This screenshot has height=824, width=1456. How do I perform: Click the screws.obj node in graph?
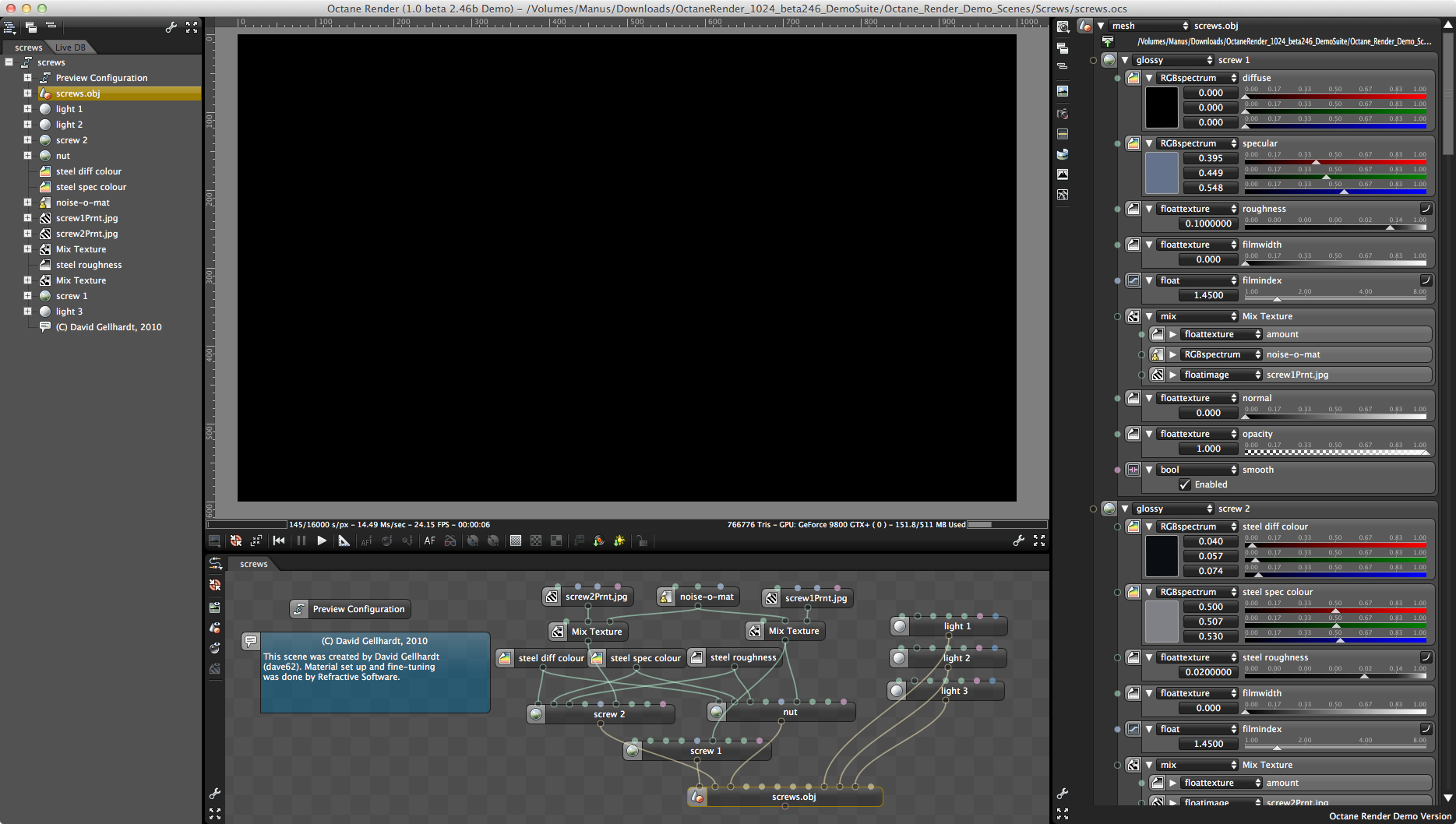pos(785,797)
